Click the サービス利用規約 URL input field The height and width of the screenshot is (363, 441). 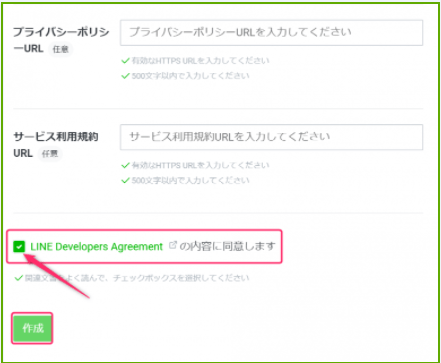[x=271, y=137]
